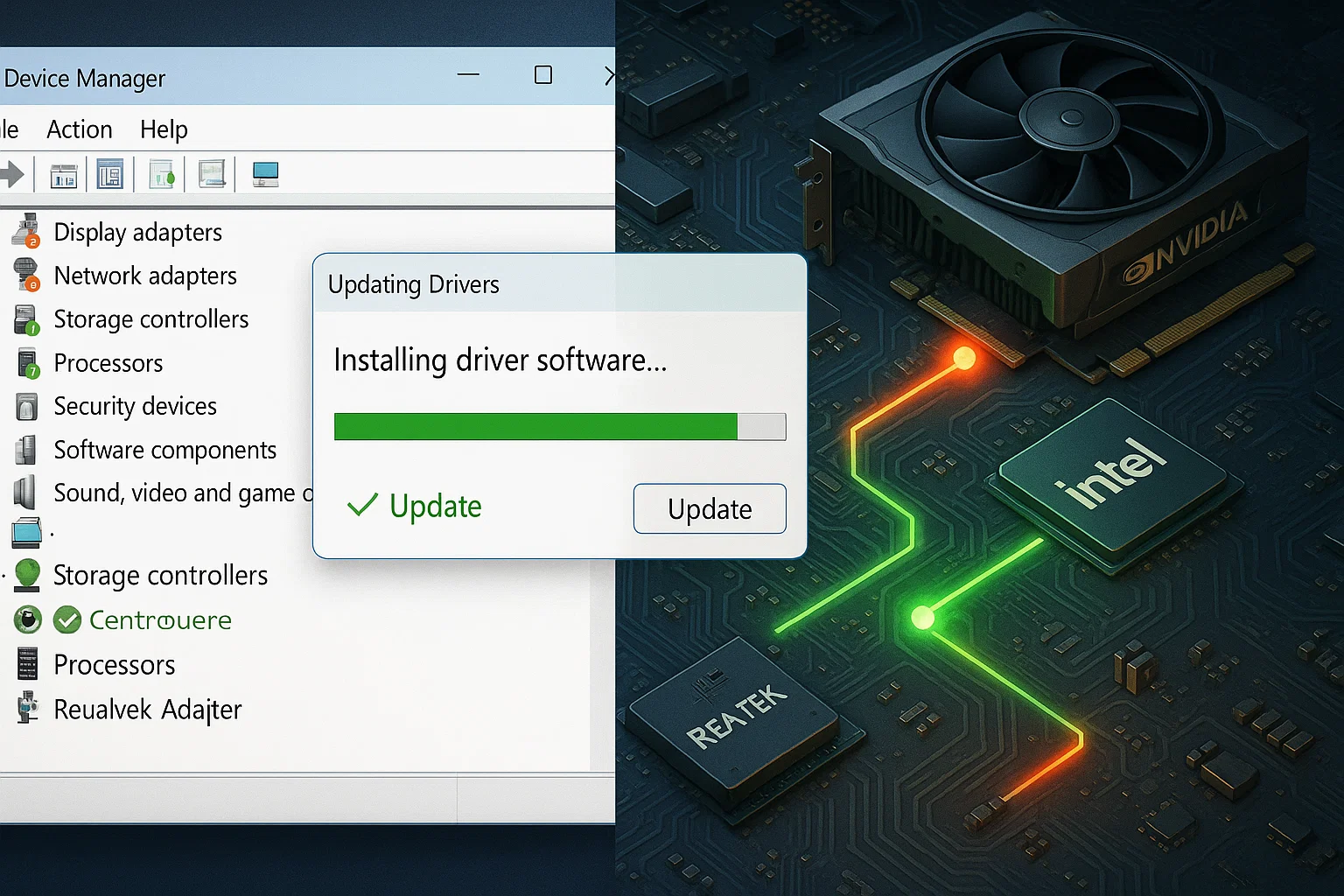The width and height of the screenshot is (1344, 896).
Task: Click the green check beside Centrouere
Action: (x=67, y=619)
